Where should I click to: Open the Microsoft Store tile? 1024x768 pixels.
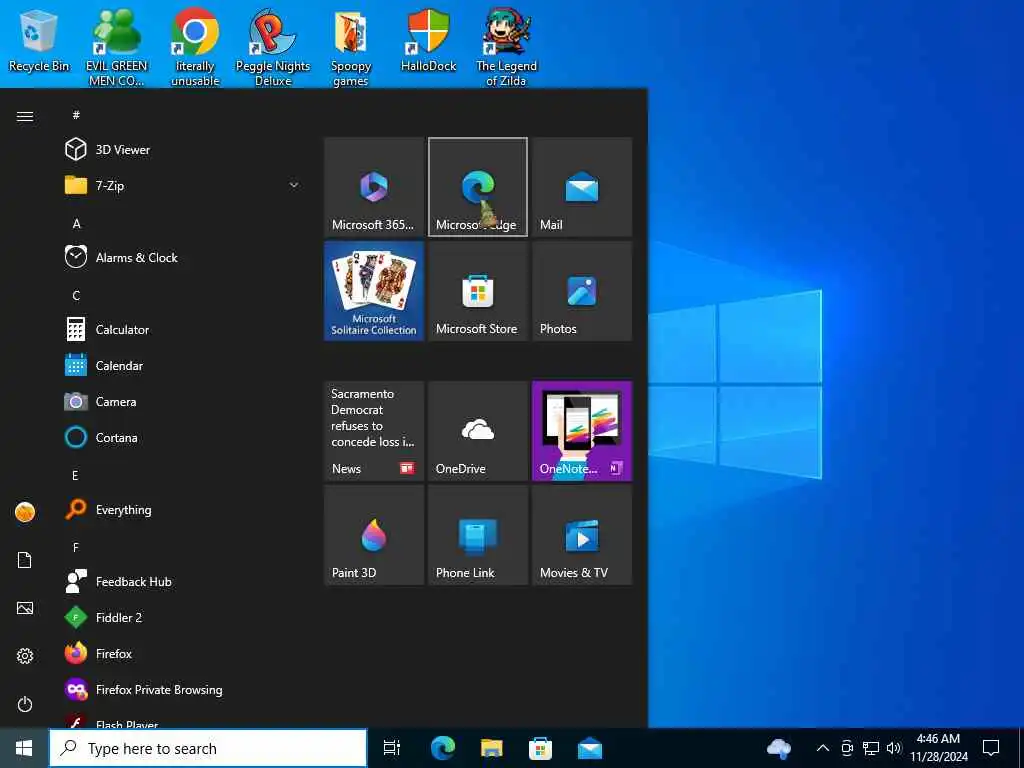(477, 291)
